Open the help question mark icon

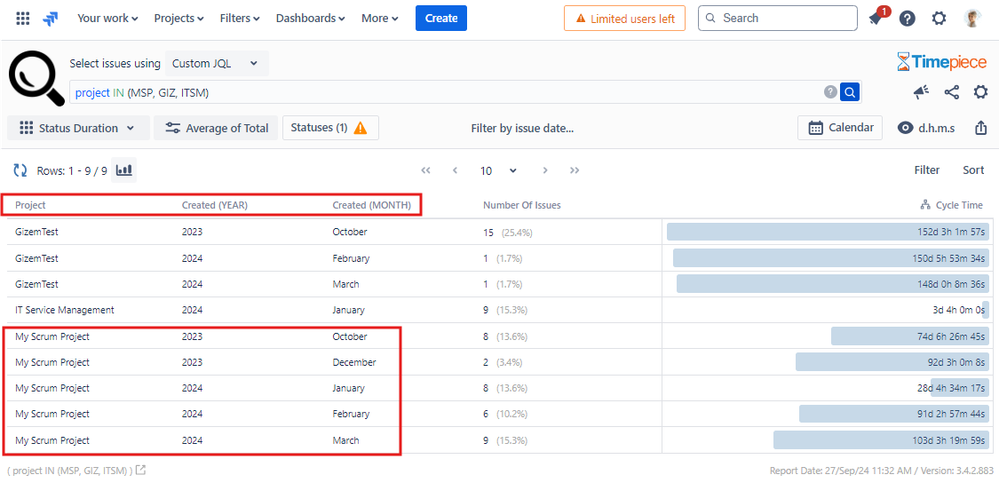click(x=907, y=18)
